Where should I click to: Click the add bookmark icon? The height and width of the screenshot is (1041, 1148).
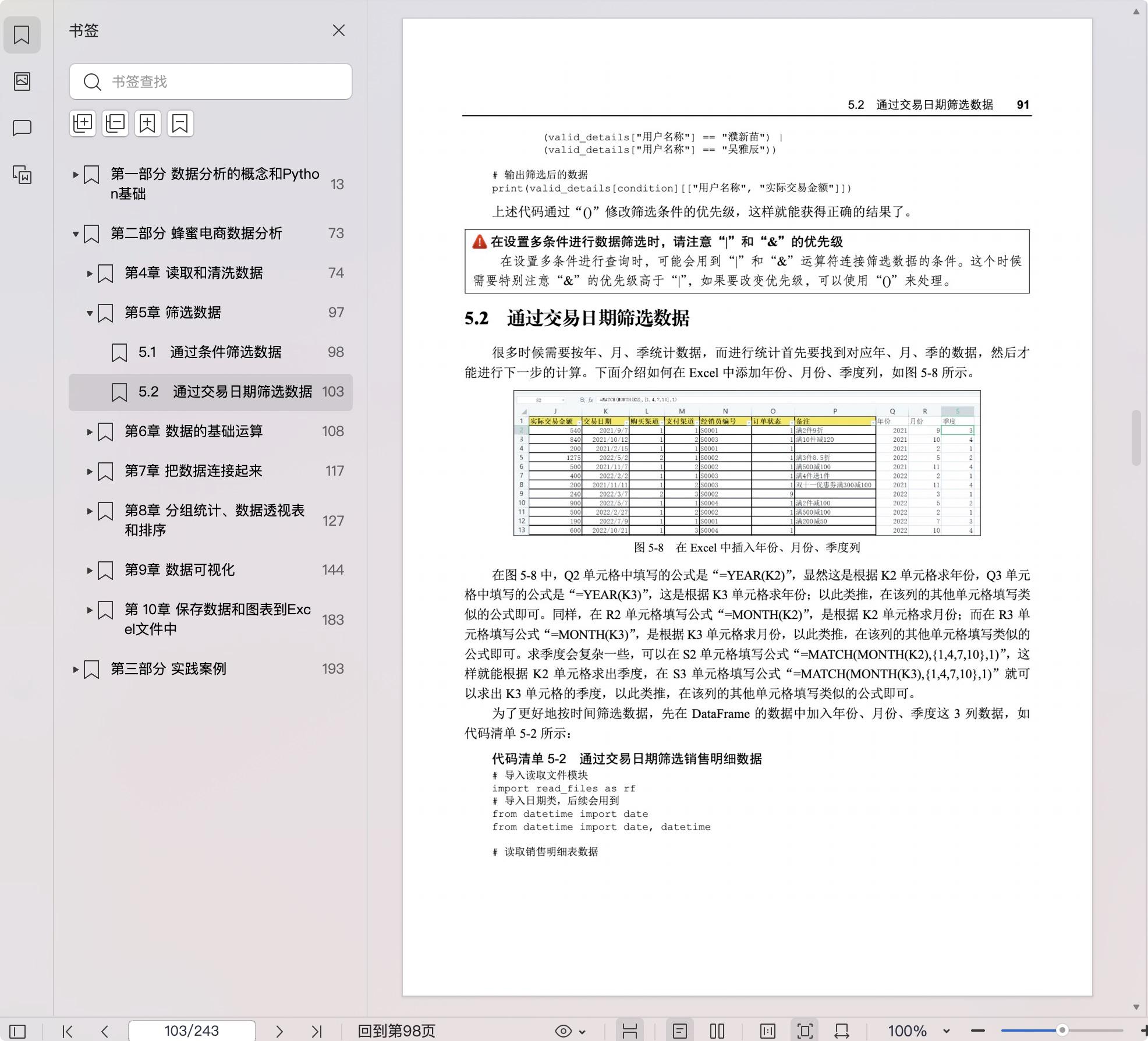pos(148,123)
